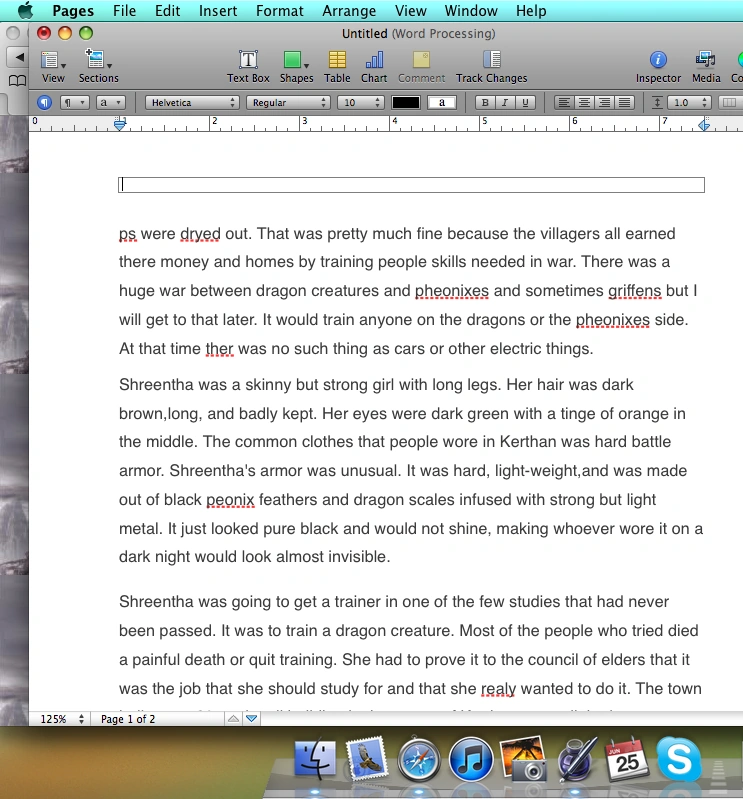The height and width of the screenshot is (799, 743).
Task: Launch Skype from the Dock
Action: point(679,759)
